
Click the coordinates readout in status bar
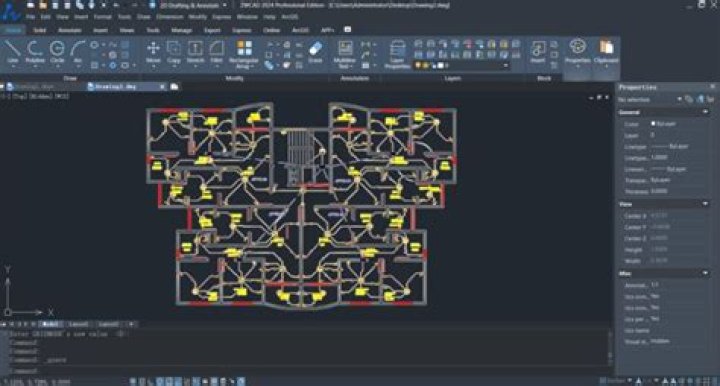coord(36,381)
